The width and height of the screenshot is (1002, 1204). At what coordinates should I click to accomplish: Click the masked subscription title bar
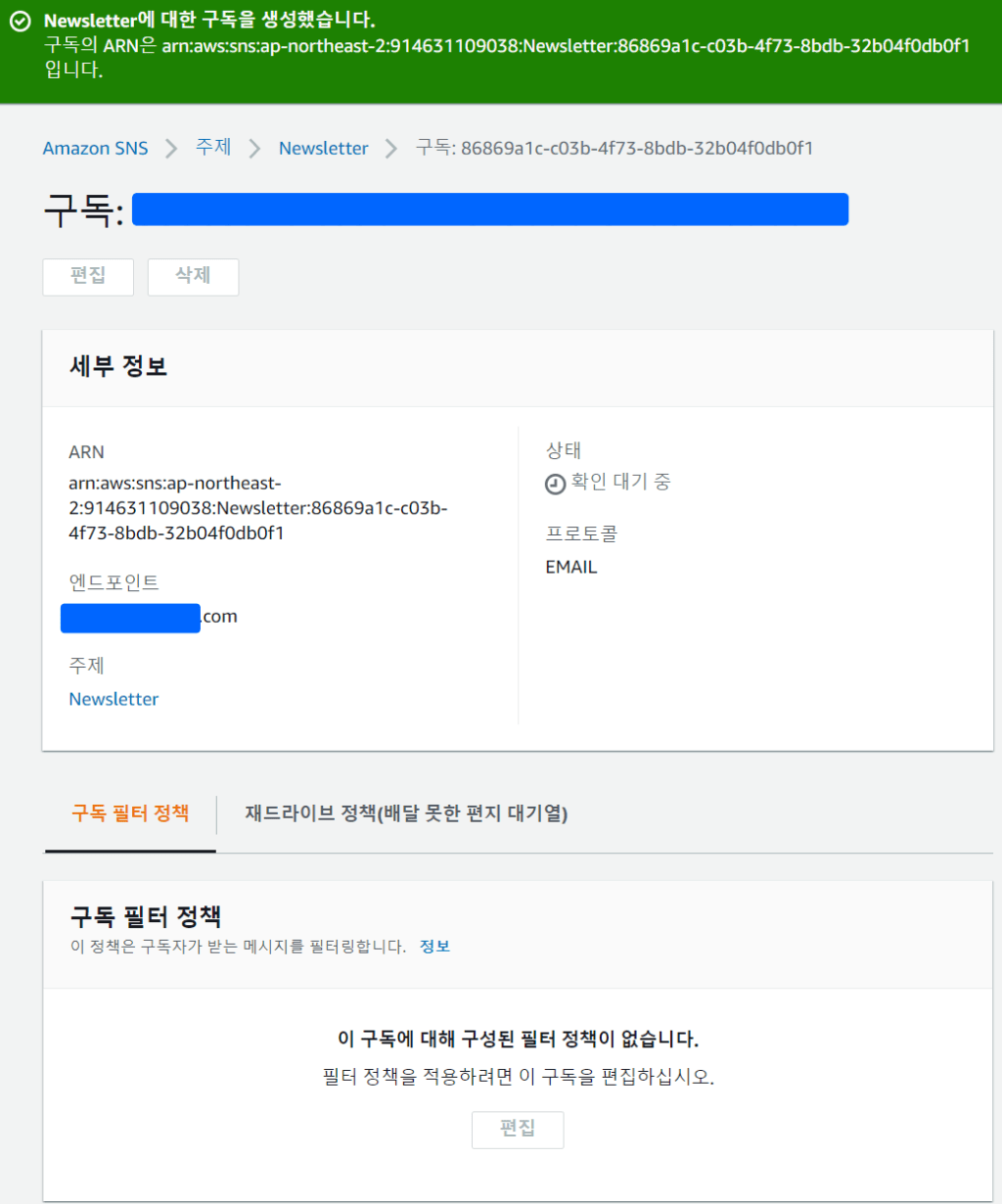pos(489,208)
